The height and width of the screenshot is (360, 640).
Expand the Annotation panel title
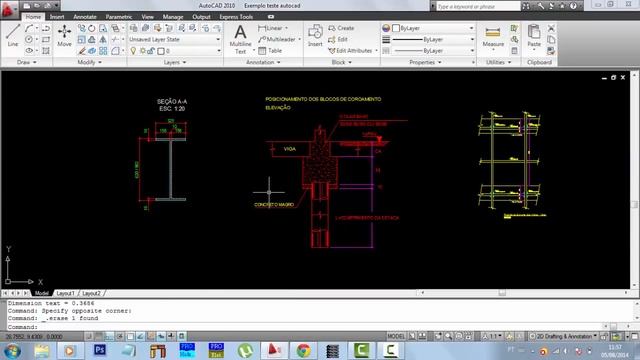(263, 62)
